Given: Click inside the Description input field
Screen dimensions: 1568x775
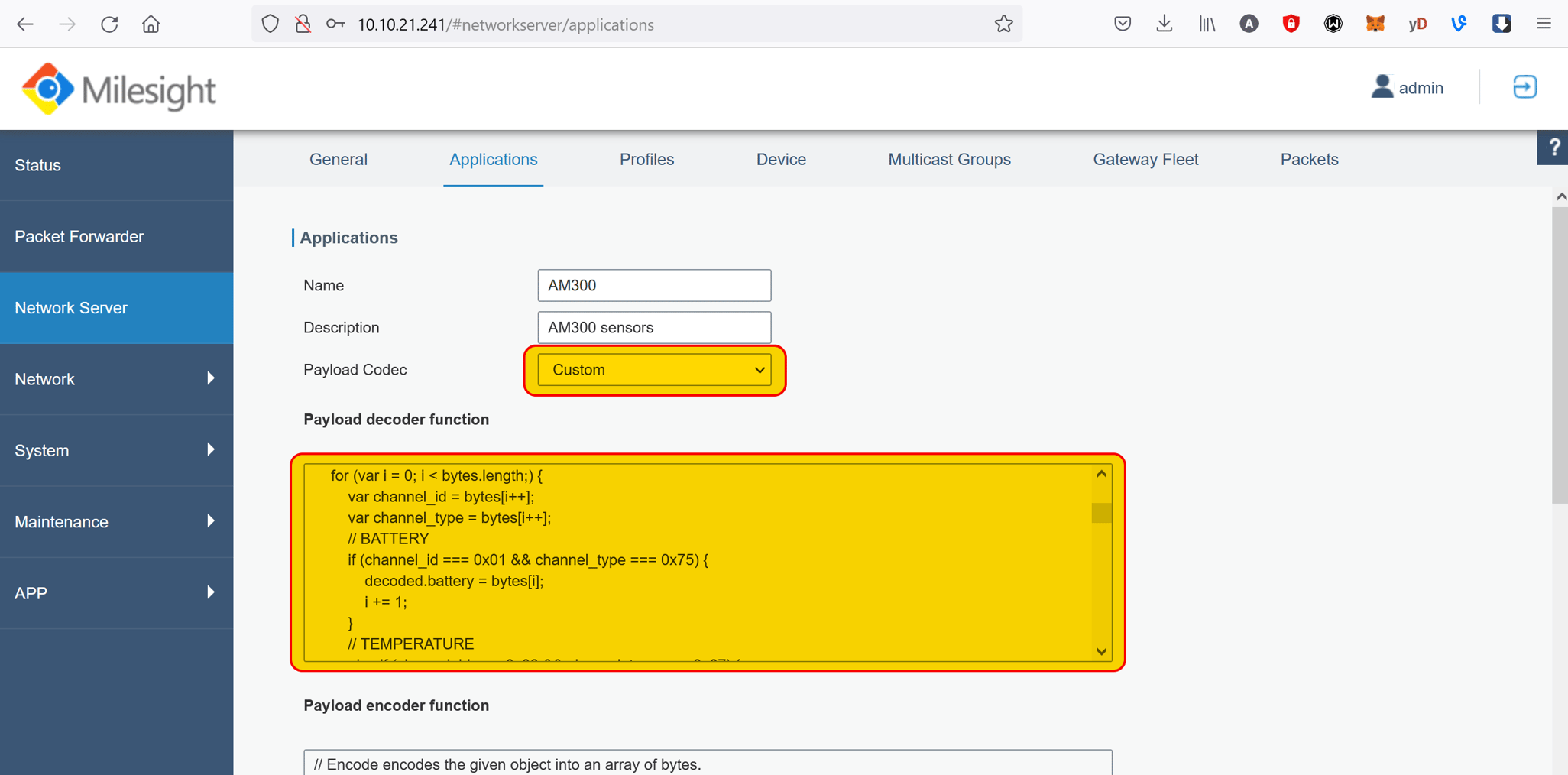Looking at the screenshot, I should click(654, 327).
